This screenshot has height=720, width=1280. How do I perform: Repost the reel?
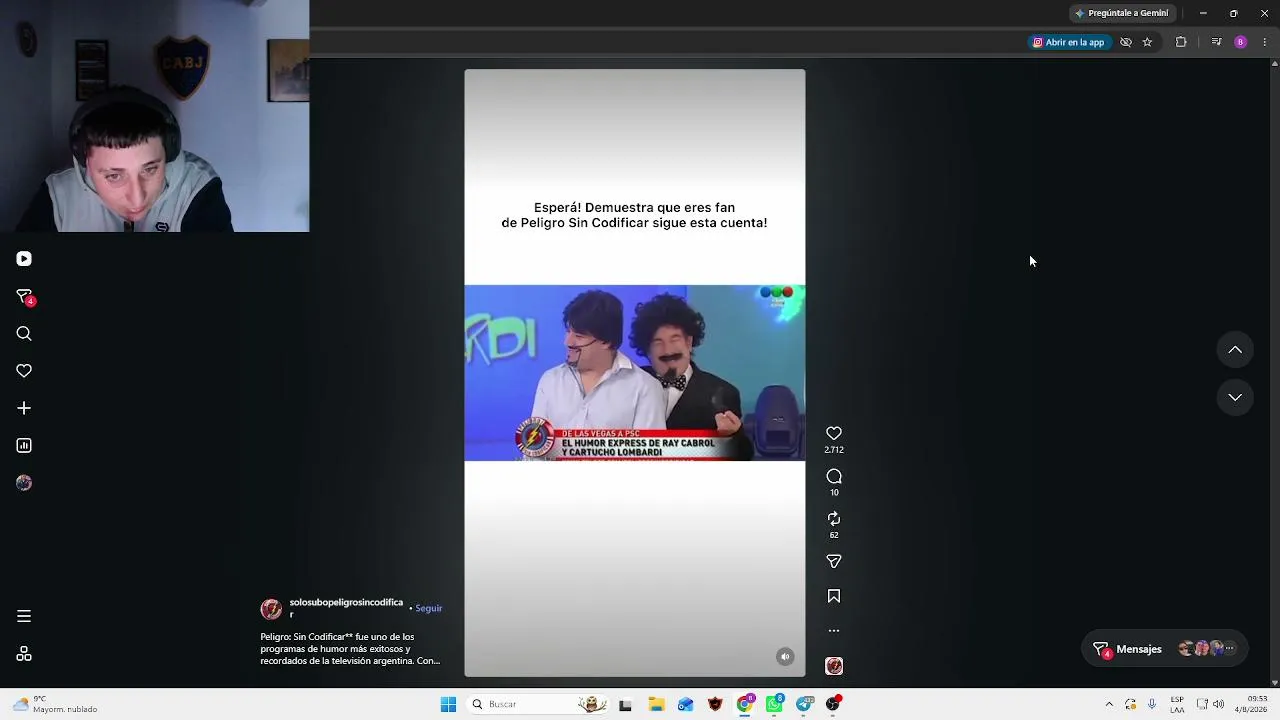(834, 519)
